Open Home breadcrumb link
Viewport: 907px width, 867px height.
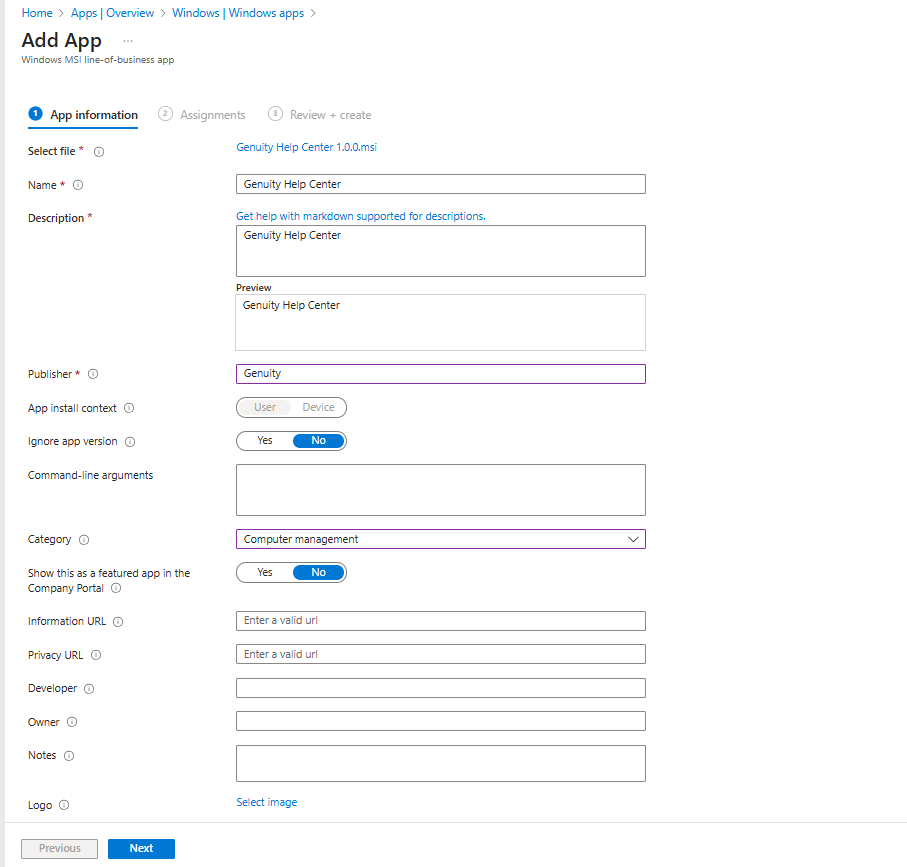[37, 13]
